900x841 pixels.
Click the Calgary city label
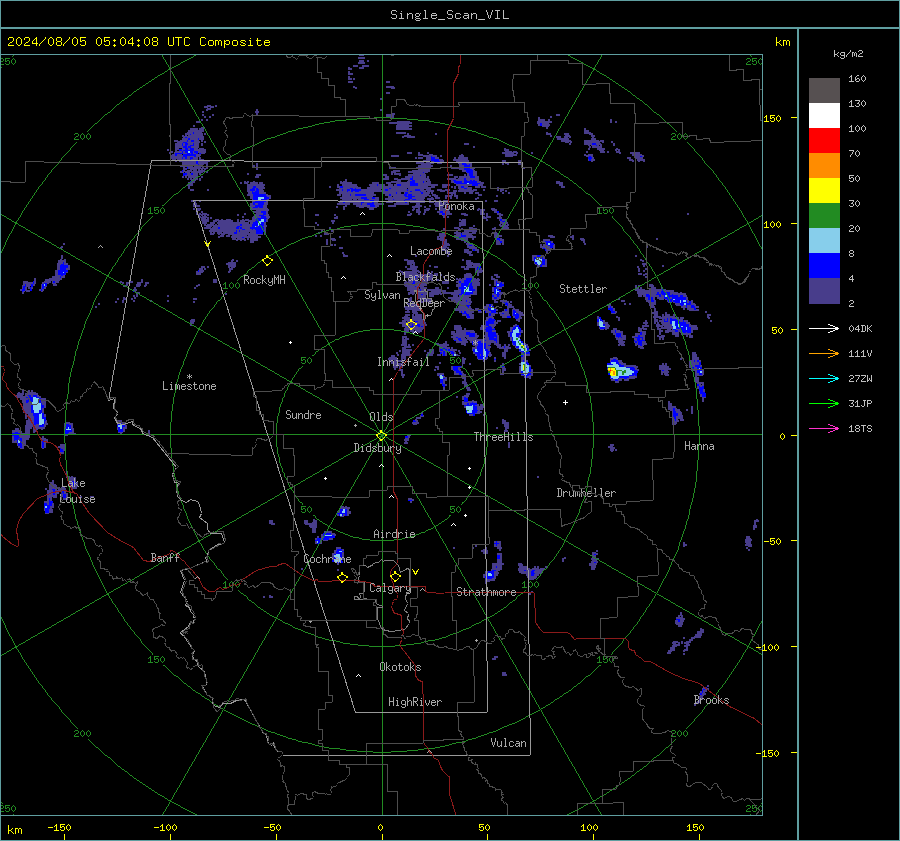click(x=390, y=588)
